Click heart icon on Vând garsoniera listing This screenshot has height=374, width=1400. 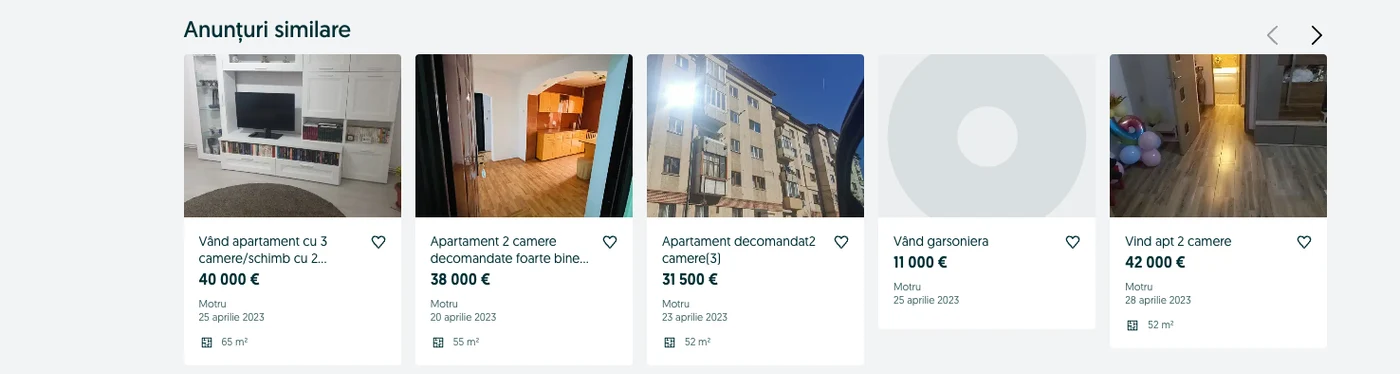tap(1073, 242)
